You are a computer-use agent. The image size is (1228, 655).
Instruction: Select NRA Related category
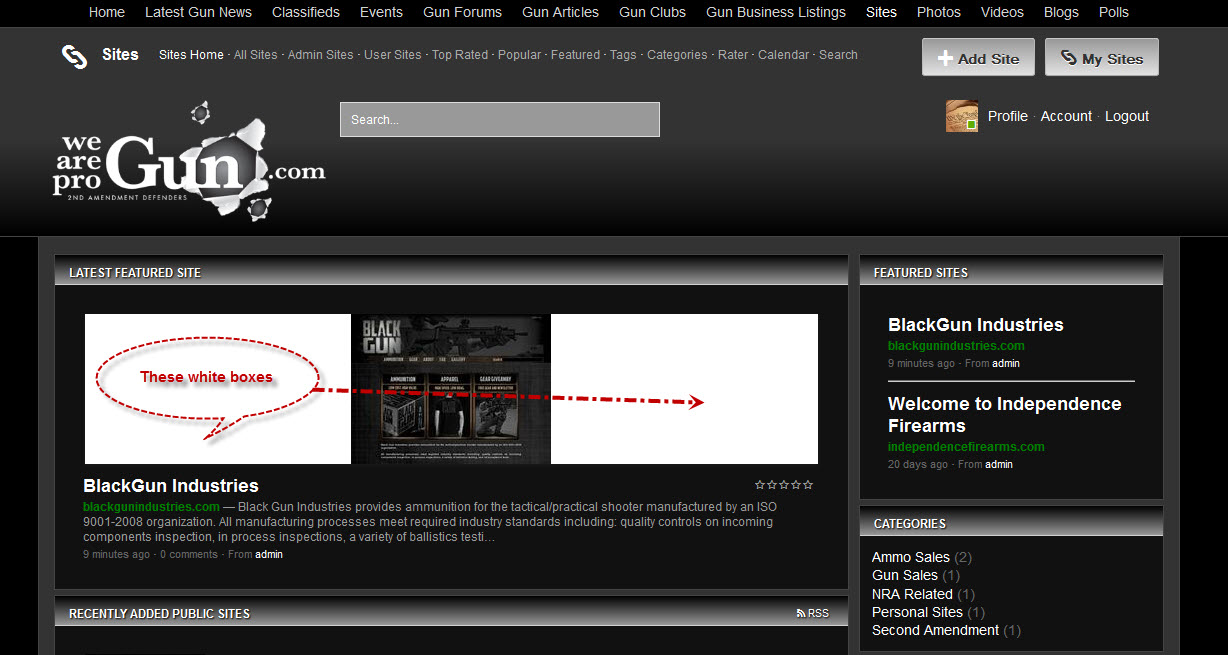tap(912, 594)
